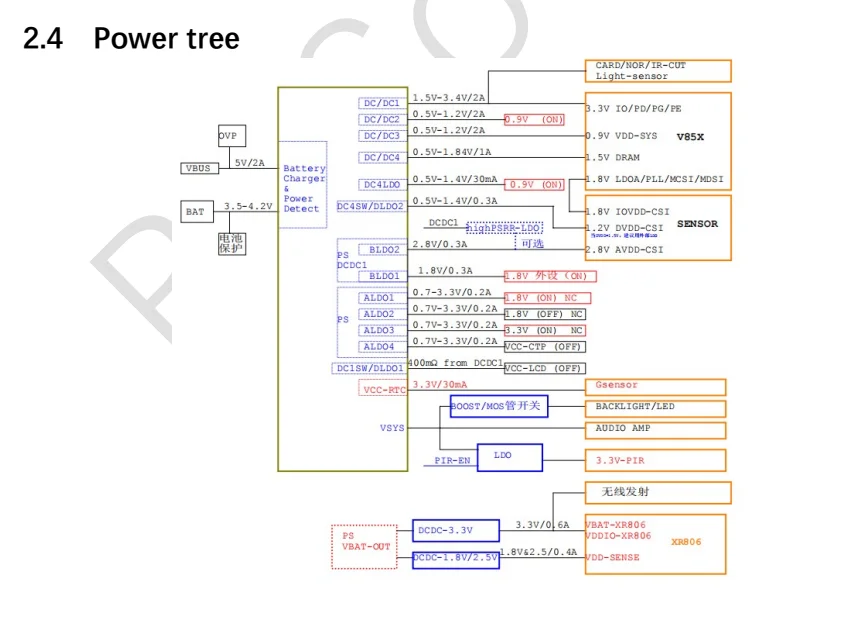Click the '3.5-4.2V' battery voltage label
The height and width of the screenshot is (638, 859).
[x=248, y=206]
